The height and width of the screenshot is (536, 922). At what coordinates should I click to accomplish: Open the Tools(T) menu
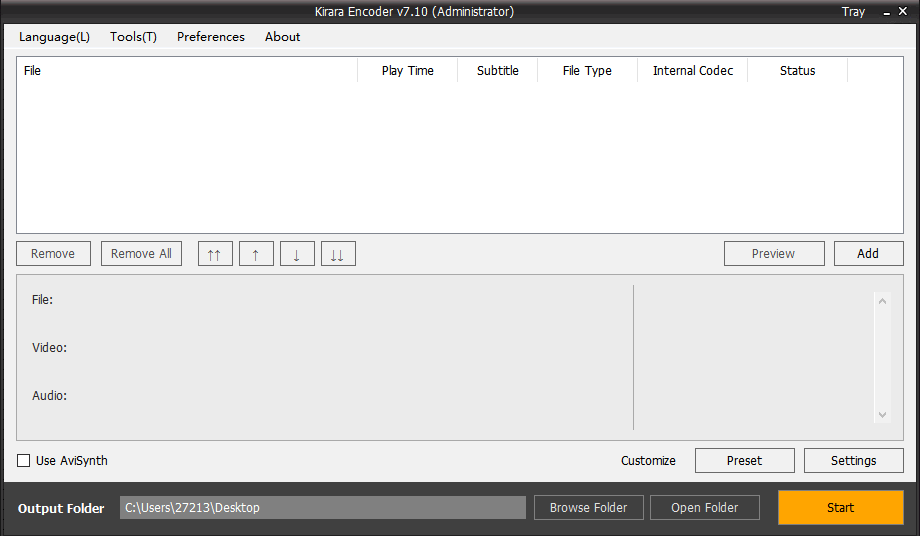pos(133,36)
